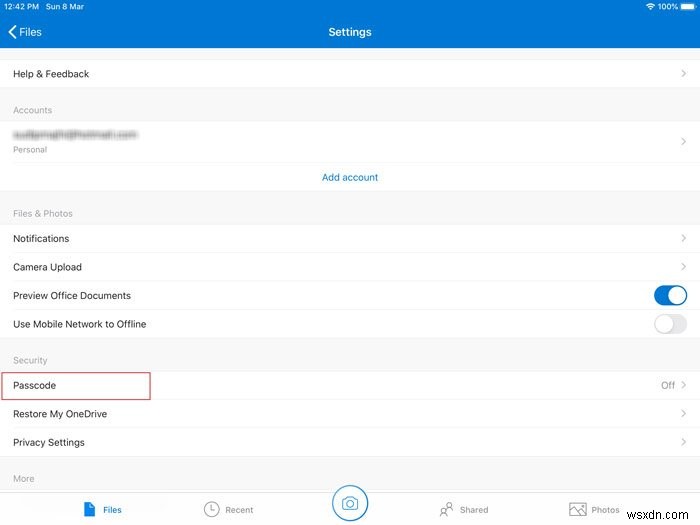Switch to the Files tab label
The height and width of the screenshot is (525, 700).
(112, 510)
